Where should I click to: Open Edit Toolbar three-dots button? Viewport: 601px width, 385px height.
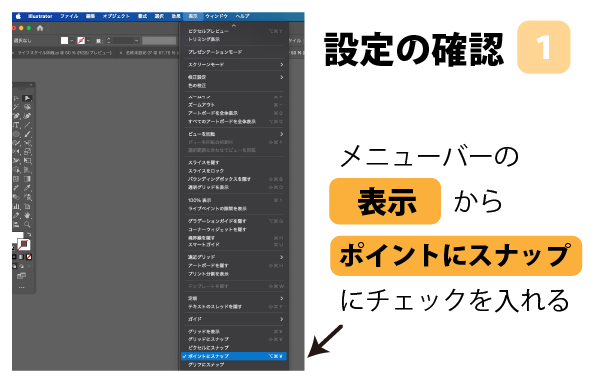point(21,287)
